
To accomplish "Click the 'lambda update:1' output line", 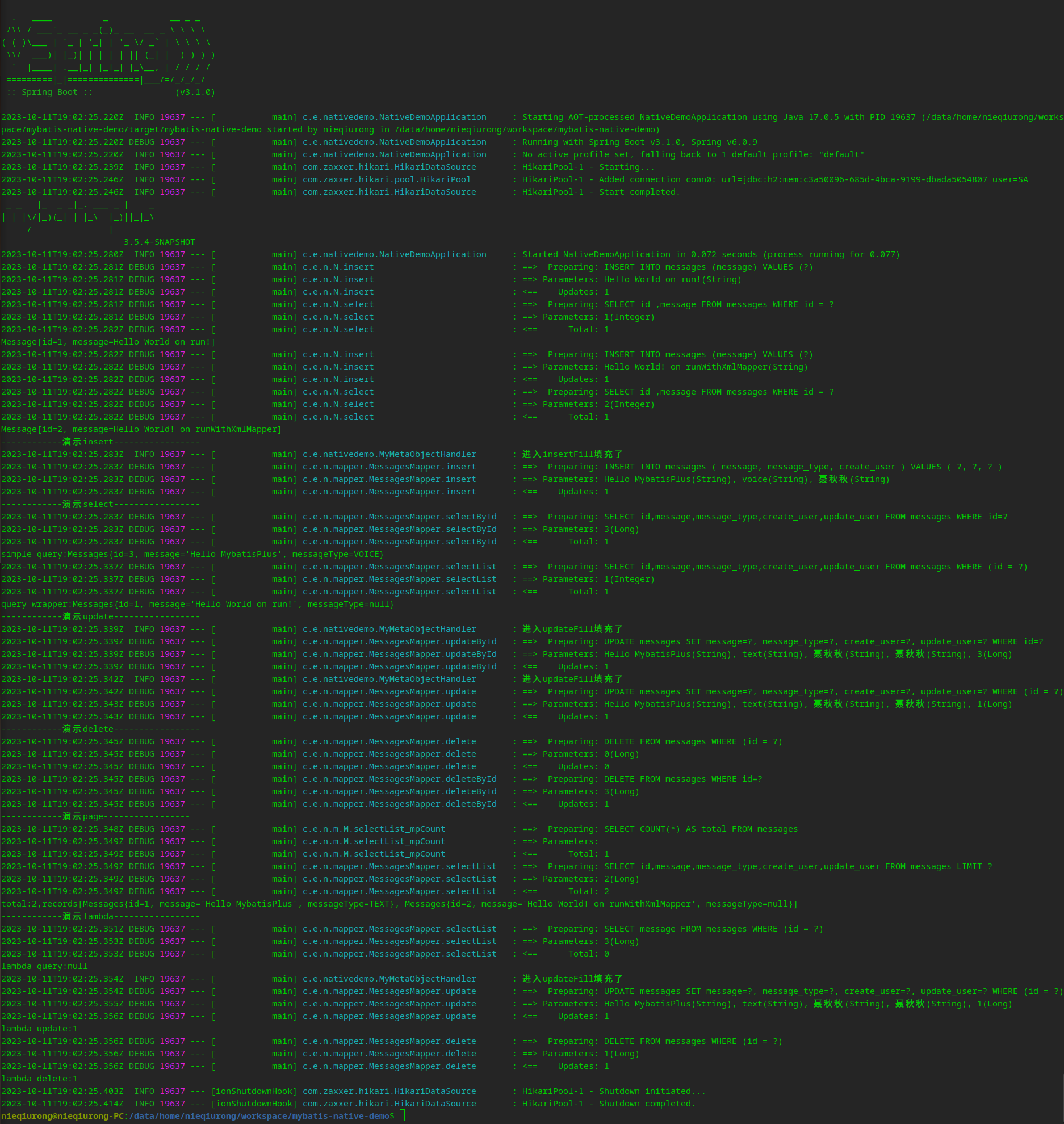I will (x=39, y=1029).
